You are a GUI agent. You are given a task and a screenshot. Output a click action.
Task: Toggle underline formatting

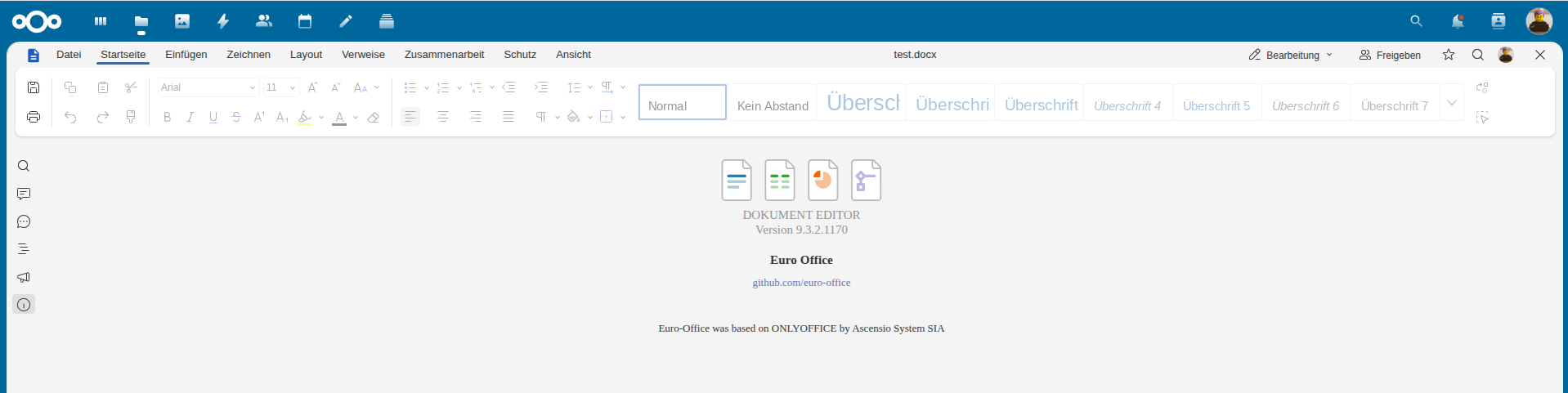coord(213,117)
